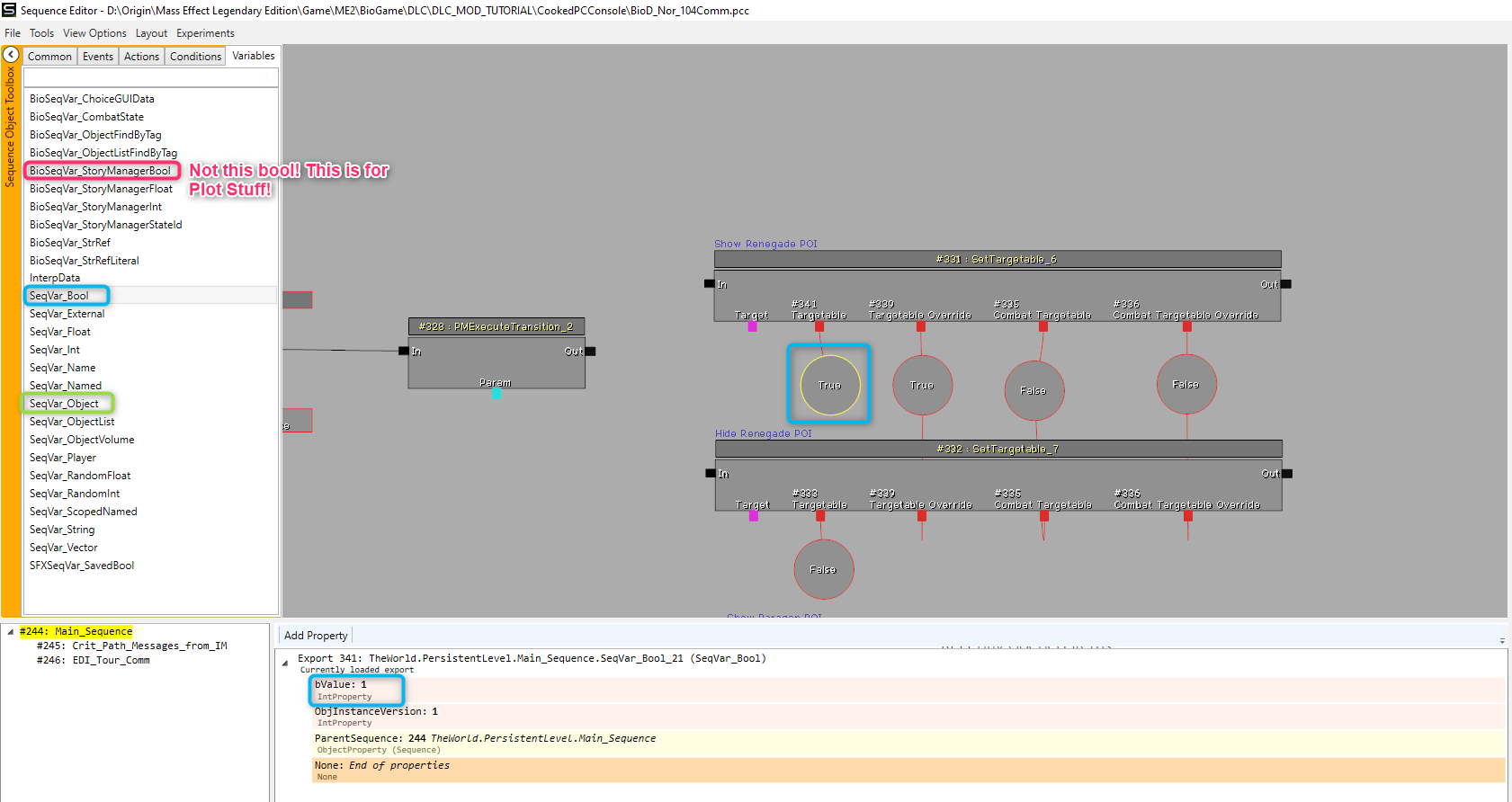Select InterpData in the variables list
Image resolution: width=1512 pixels, height=802 pixels.
tap(55, 278)
